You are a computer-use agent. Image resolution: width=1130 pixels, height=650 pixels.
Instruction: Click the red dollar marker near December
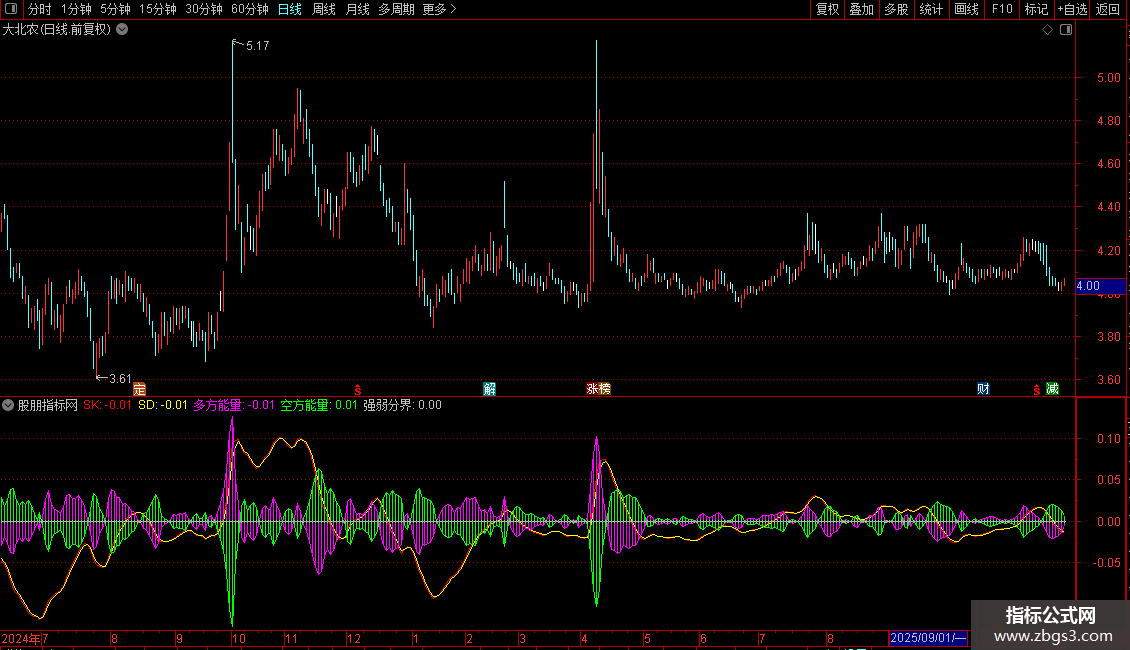[x=357, y=388]
